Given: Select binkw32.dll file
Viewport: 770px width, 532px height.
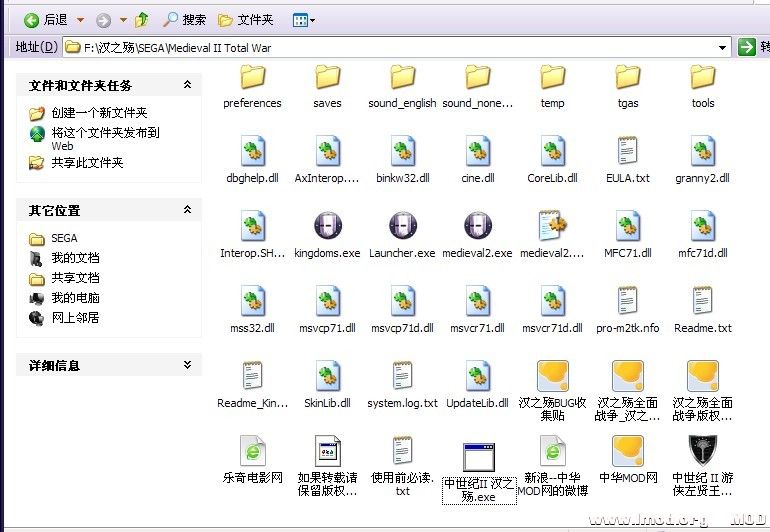Looking at the screenshot, I should point(403,160).
